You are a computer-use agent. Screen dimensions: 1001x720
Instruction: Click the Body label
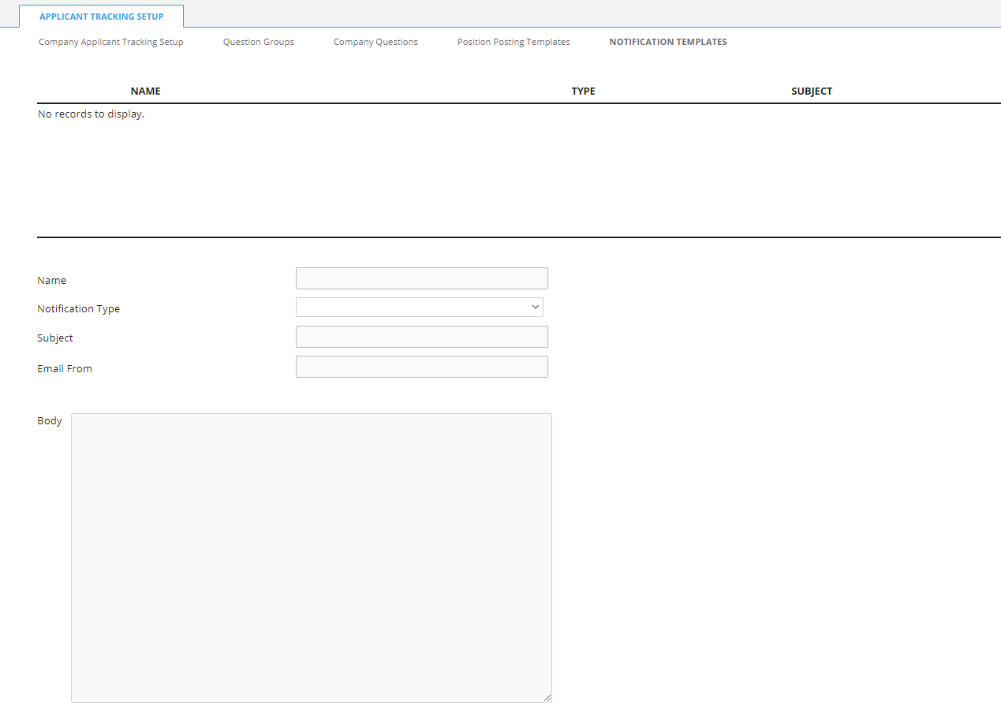49,421
